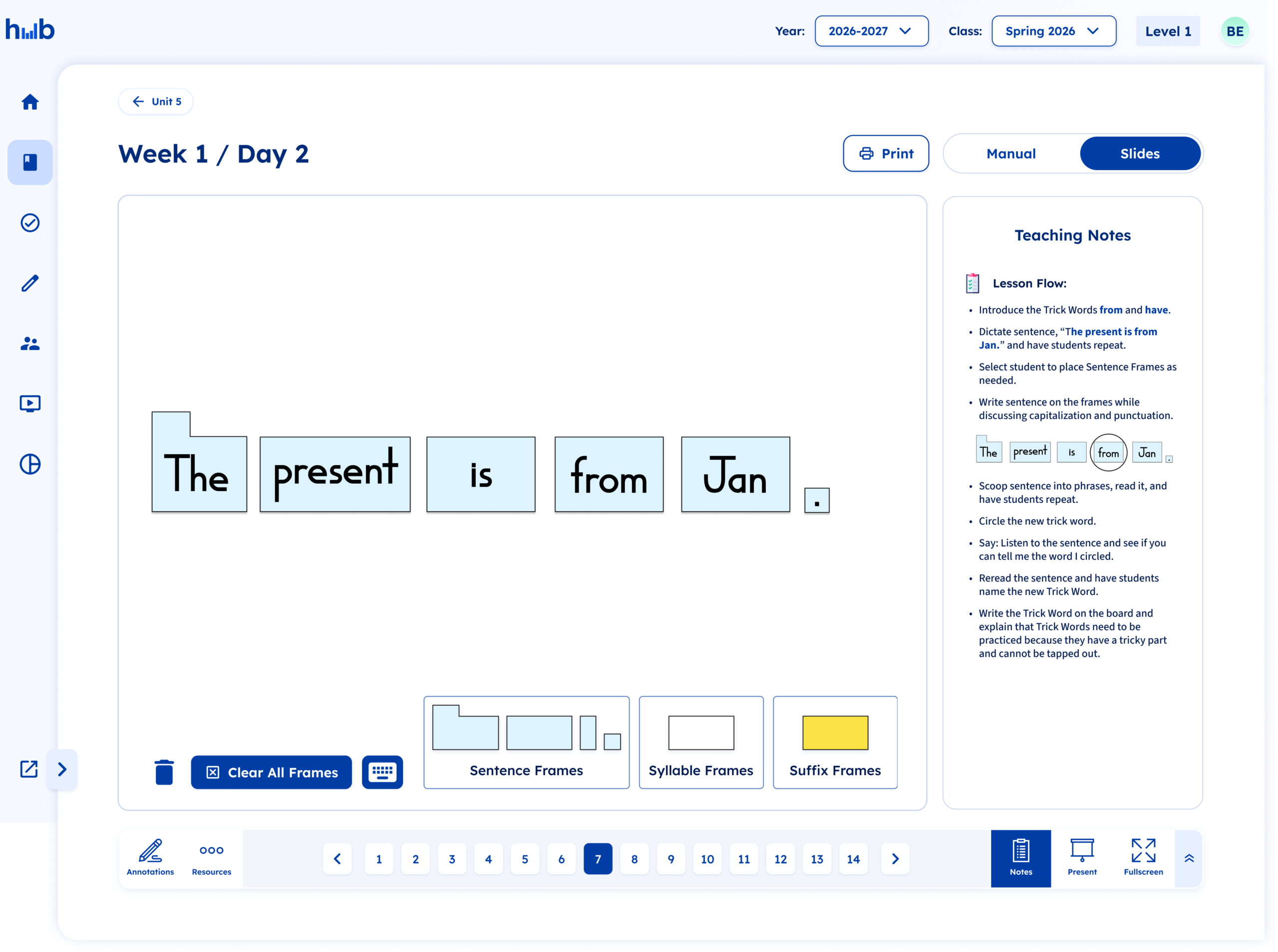Select the pencil editing icon in sidebar
Image resolution: width=1278 pixels, height=952 pixels.
[x=30, y=283]
